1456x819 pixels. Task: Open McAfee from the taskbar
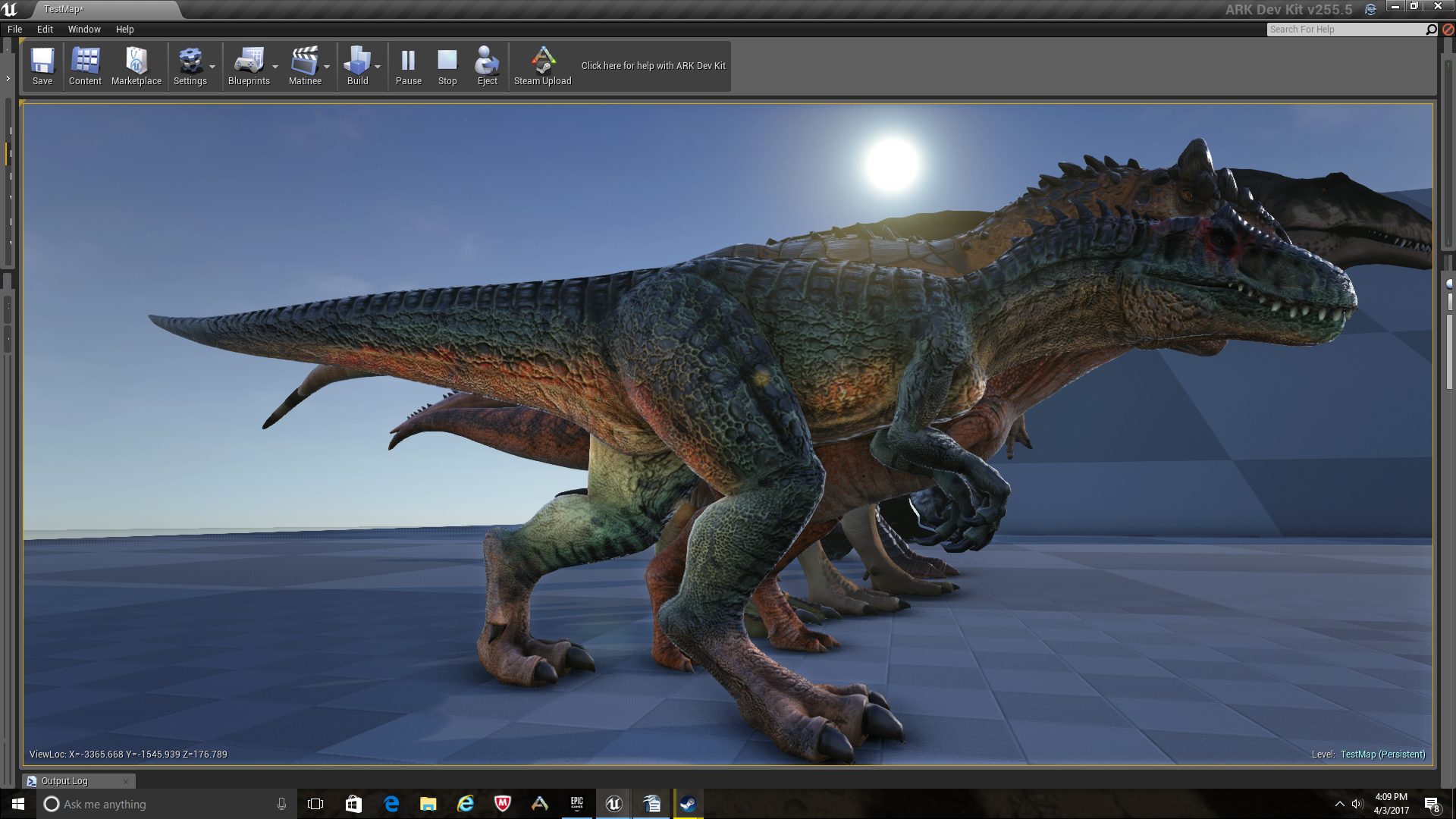coord(503,804)
